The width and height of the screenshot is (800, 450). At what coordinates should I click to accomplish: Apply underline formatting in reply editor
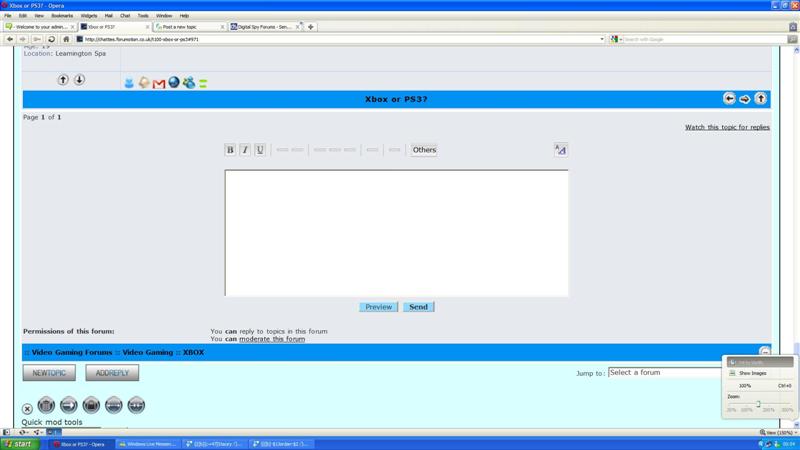click(x=260, y=149)
